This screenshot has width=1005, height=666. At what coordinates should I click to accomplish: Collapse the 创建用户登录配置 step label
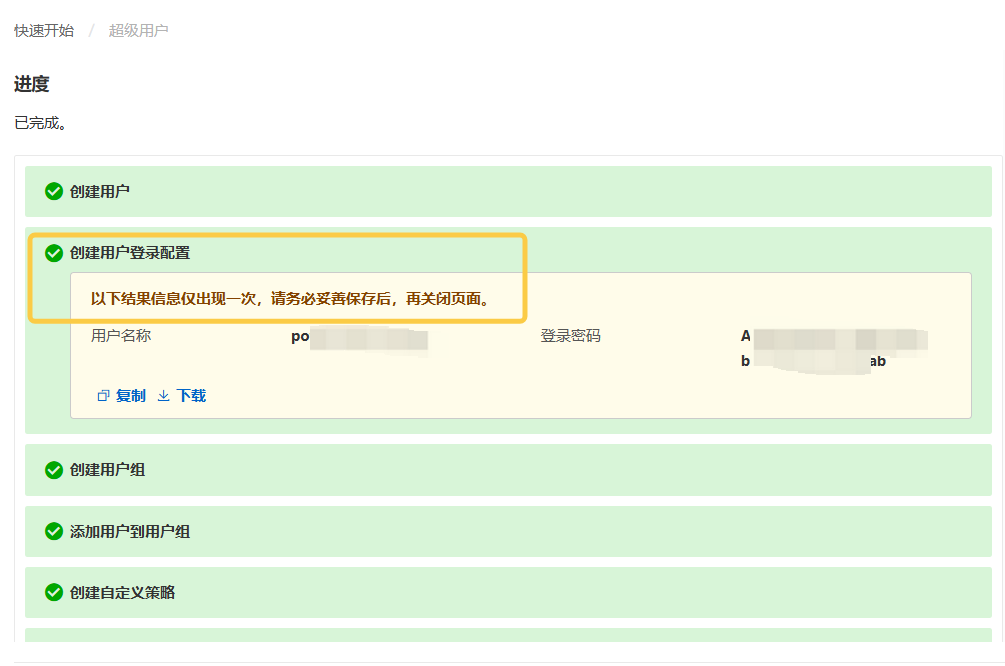click(x=130, y=253)
